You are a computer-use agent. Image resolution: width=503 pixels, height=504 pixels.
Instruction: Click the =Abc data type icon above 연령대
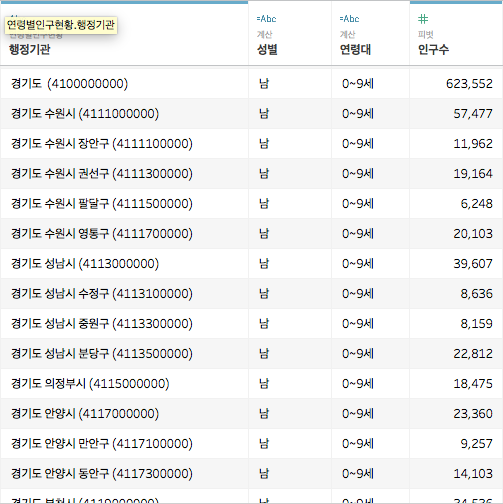pyautogui.click(x=349, y=19)
